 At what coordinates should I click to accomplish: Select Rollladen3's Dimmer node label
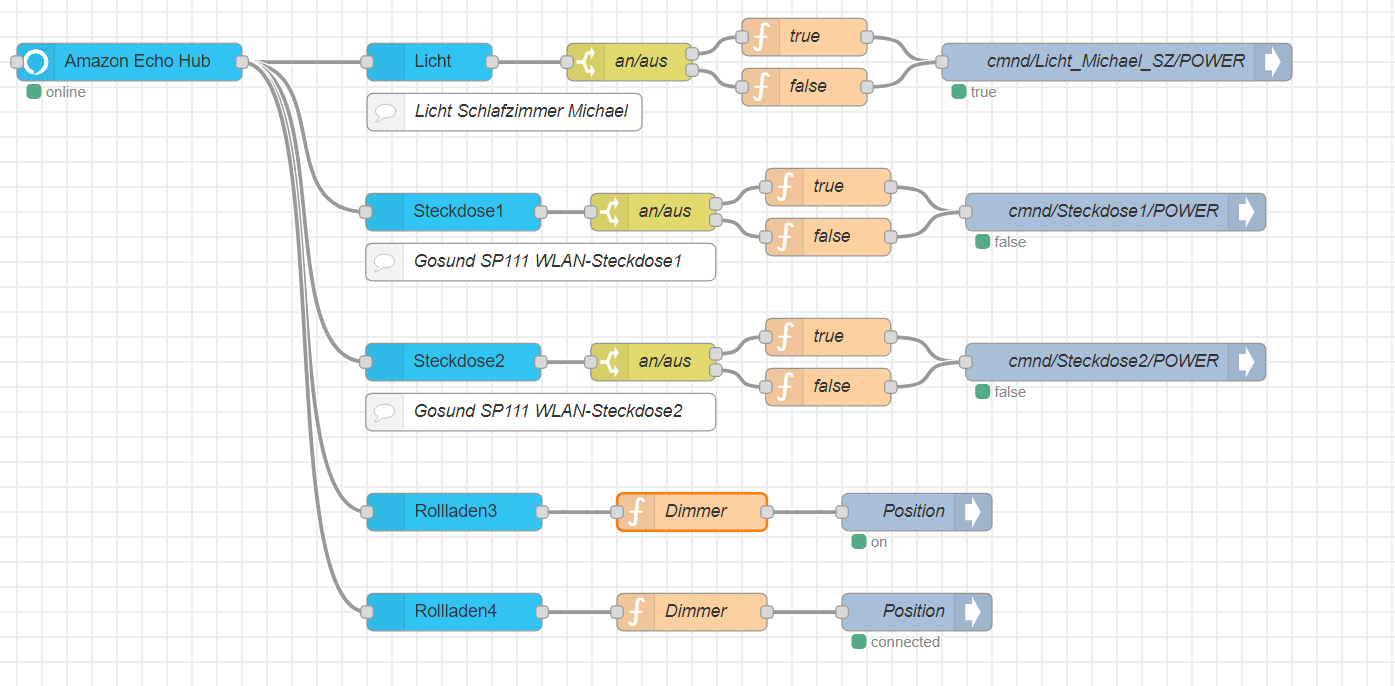pyautogui.click(x=696, y=512)
